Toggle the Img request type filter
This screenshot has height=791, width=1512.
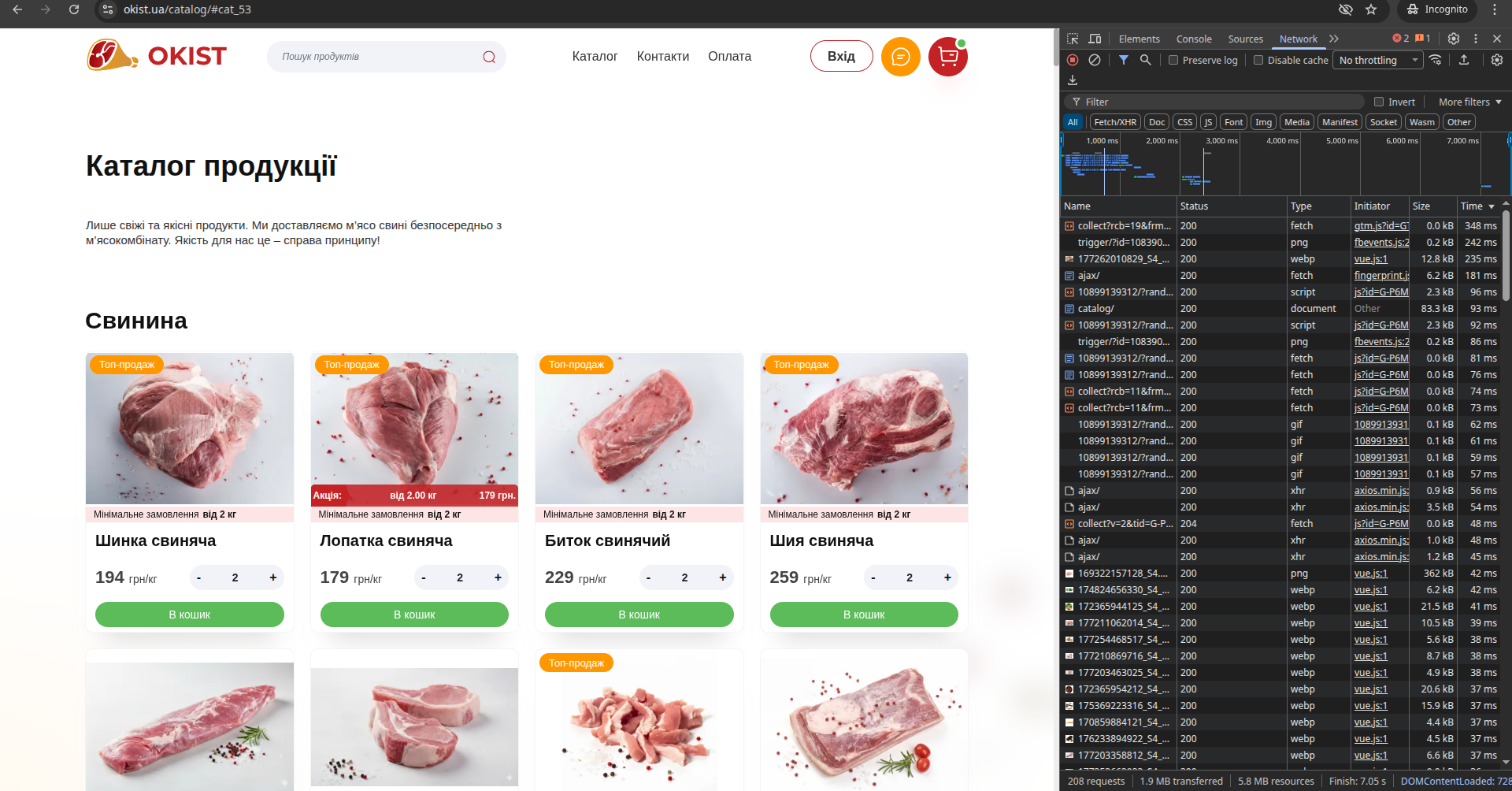[x=1264, y=122]
